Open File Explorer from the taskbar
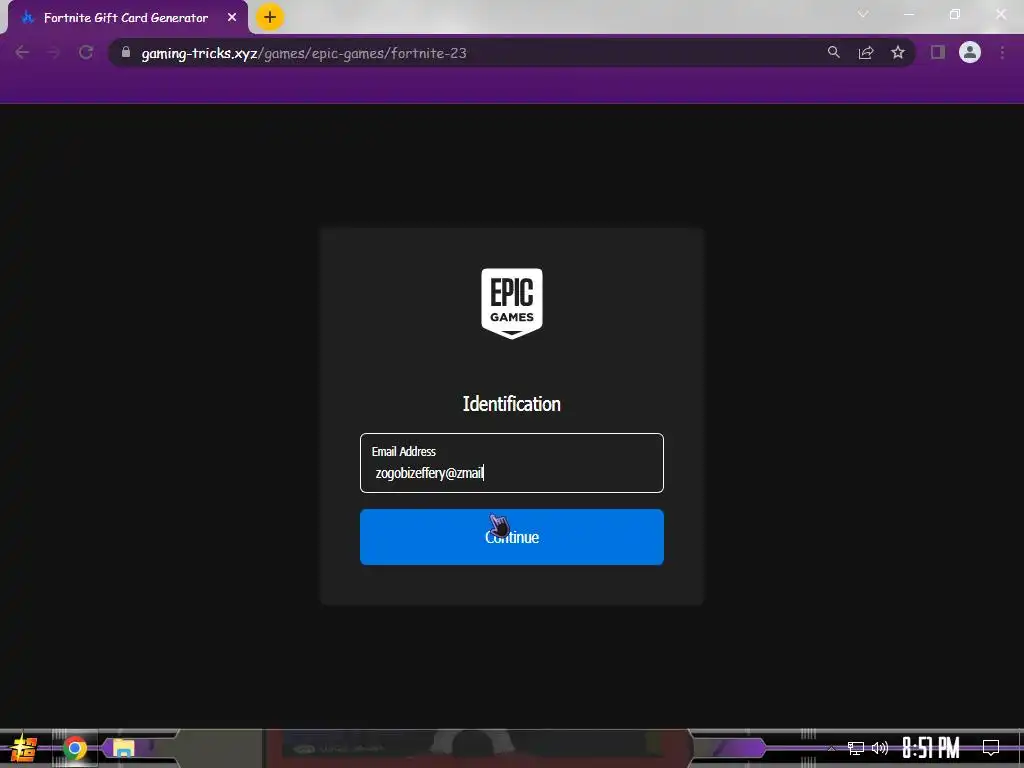The height and width of the screenshot is (768, 1024). 123,748
